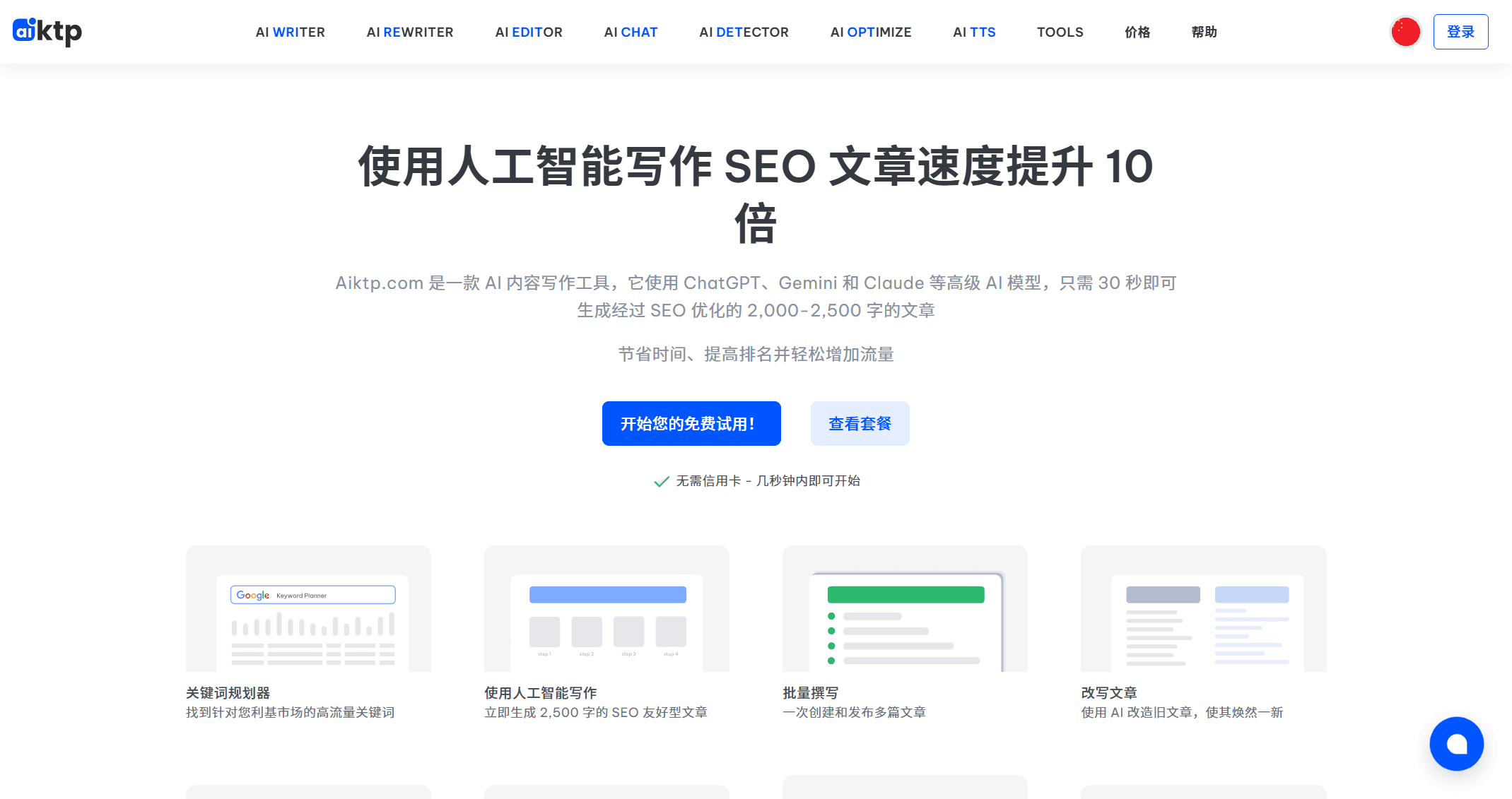Viewport: 1512px width, 799px height.
Task: Open the AI REWRITER menu
Action: tap(410, 32)
